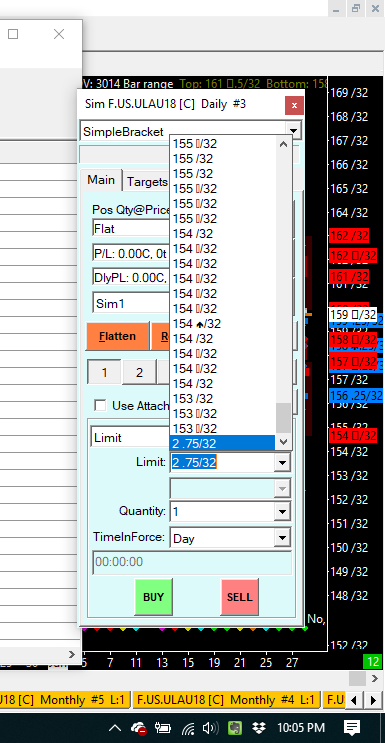Screen dimensions: 385x743
Task: Switch to the Main tab
Action: 101,180
